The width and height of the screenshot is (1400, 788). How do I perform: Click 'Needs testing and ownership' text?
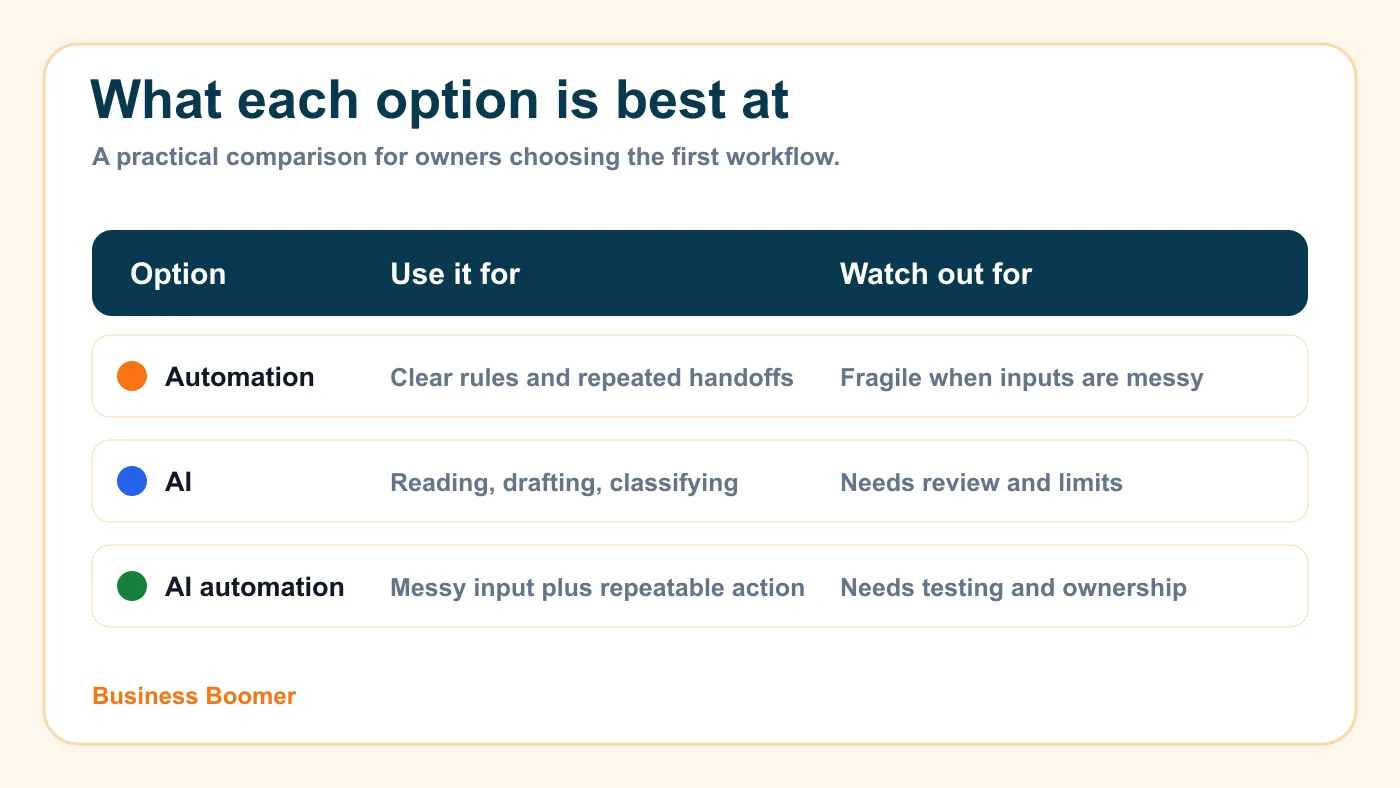point(1014,588)
